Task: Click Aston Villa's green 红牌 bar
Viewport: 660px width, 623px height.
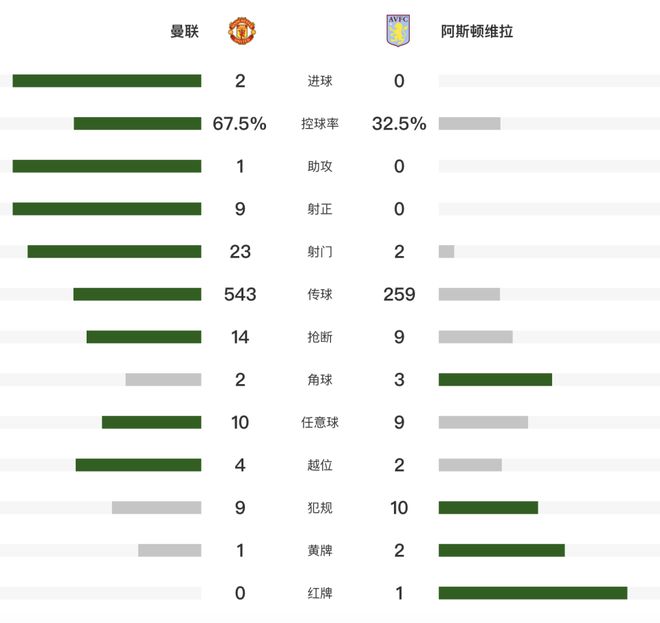Action: [x=532, y=593]
